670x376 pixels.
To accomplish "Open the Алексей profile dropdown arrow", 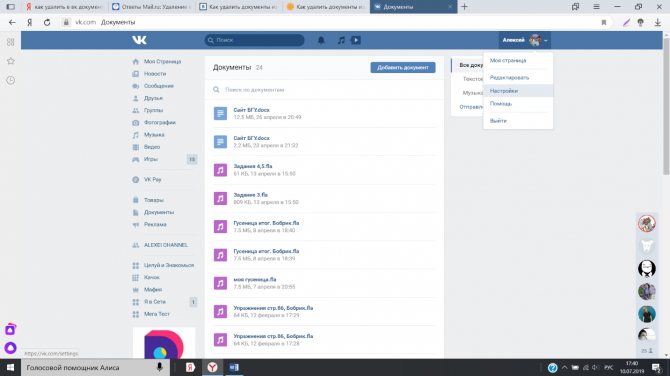I will [x=546, y=41].
